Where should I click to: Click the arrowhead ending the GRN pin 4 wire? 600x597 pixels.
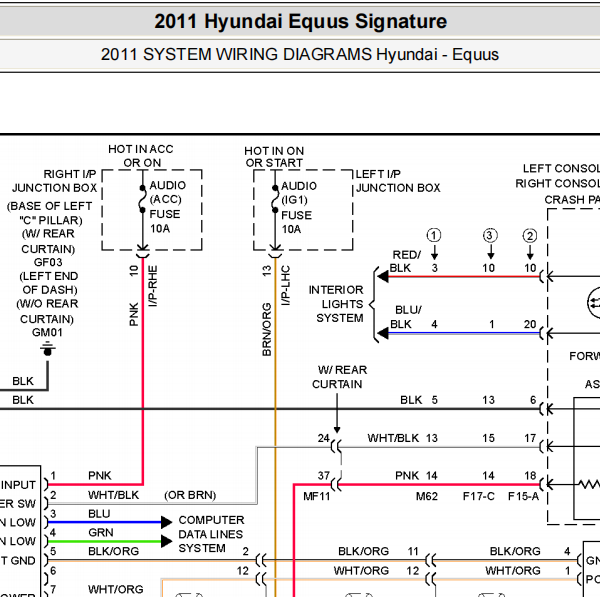166,541
